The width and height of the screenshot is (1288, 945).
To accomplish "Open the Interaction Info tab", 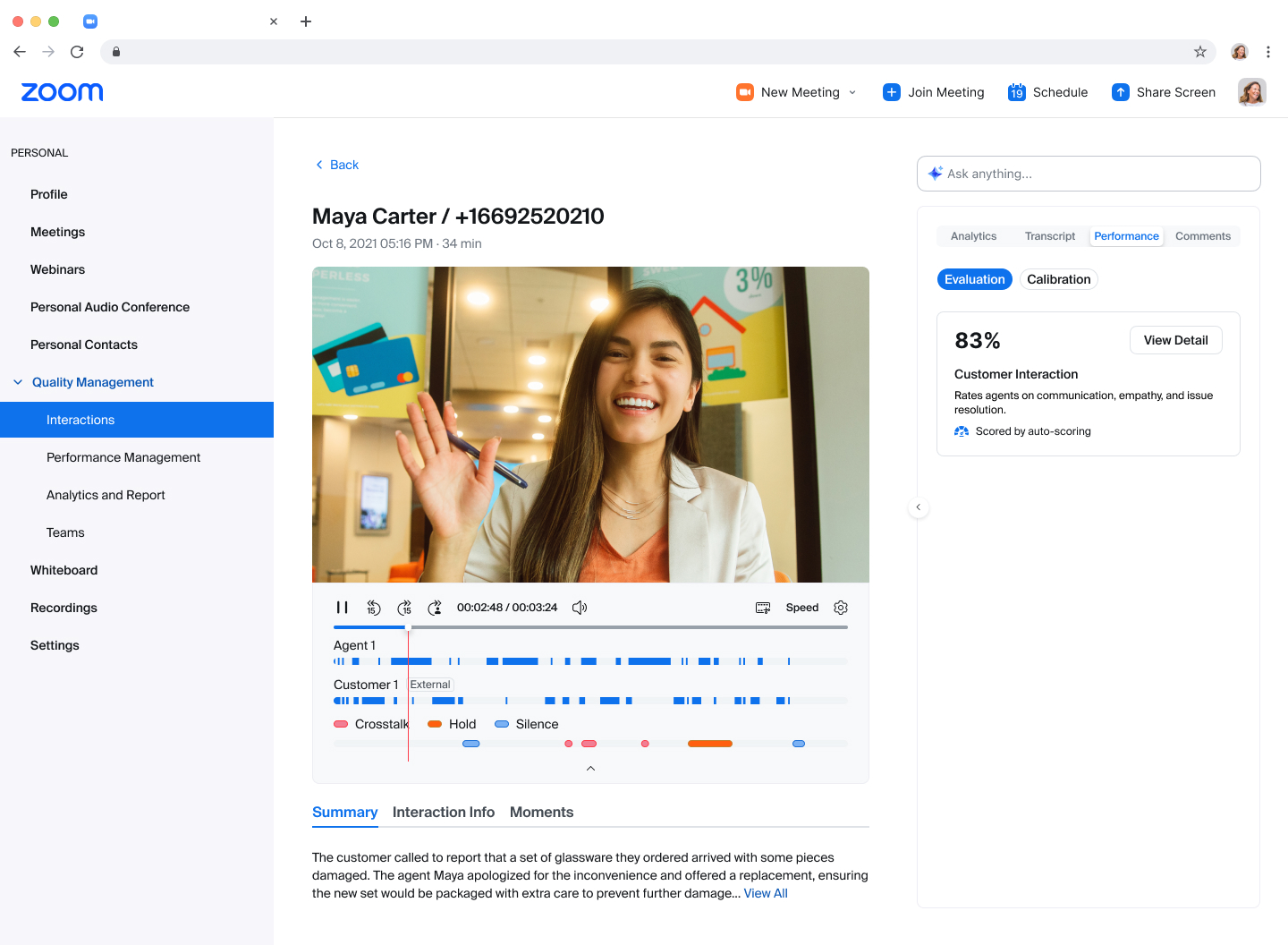I will click(x=443, y=812).
